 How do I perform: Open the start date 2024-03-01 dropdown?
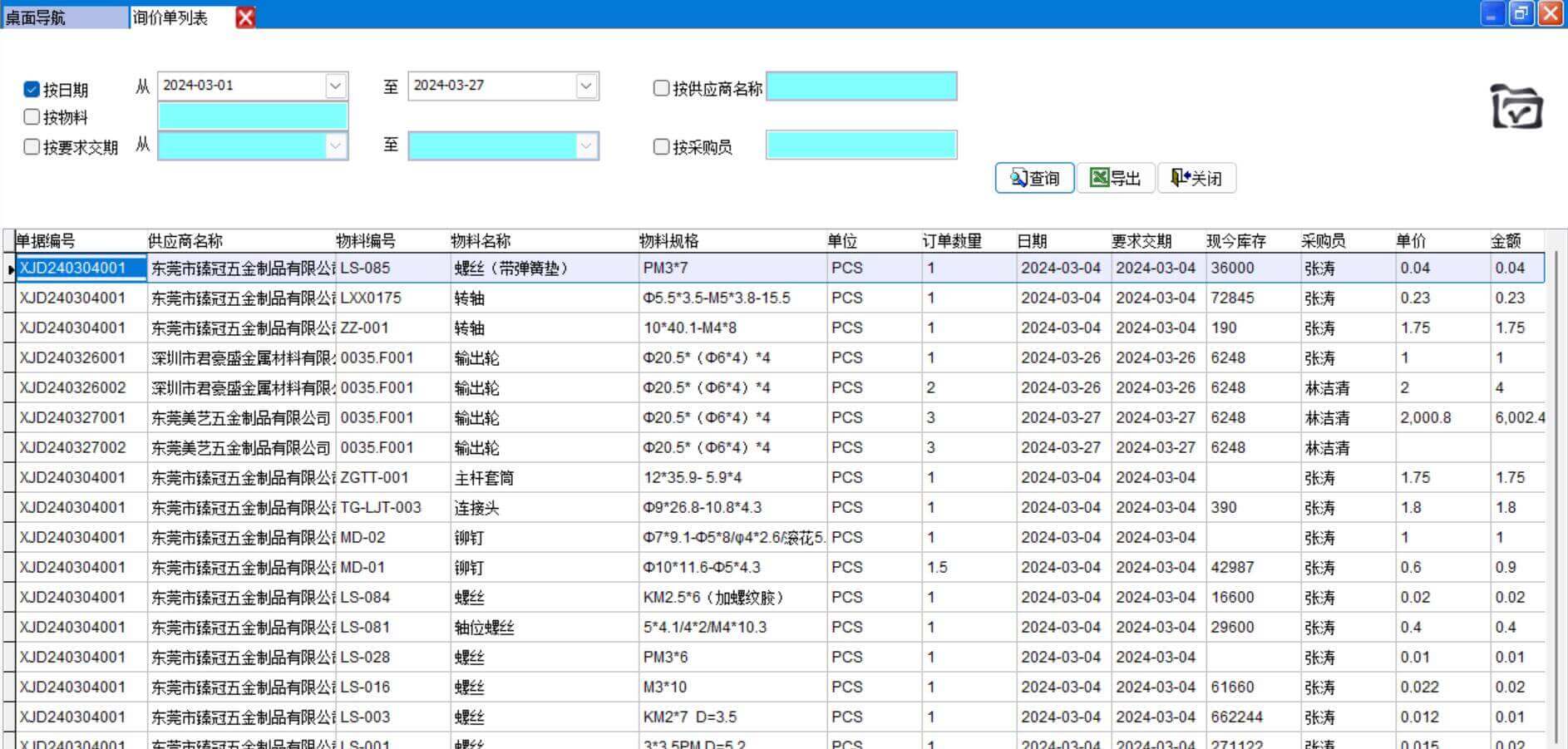[x=335, y=86]
